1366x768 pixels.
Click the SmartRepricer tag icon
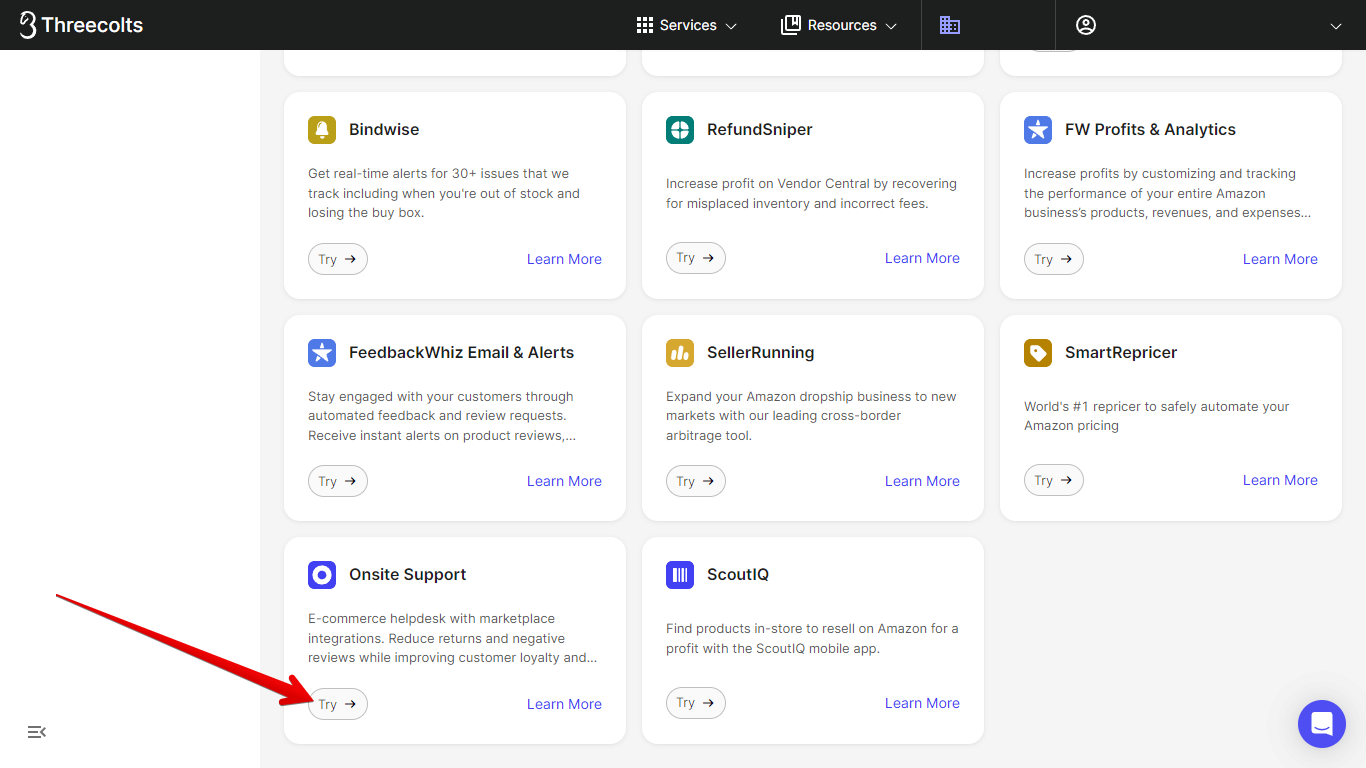pyautogui.click(x=1038, y=353)
